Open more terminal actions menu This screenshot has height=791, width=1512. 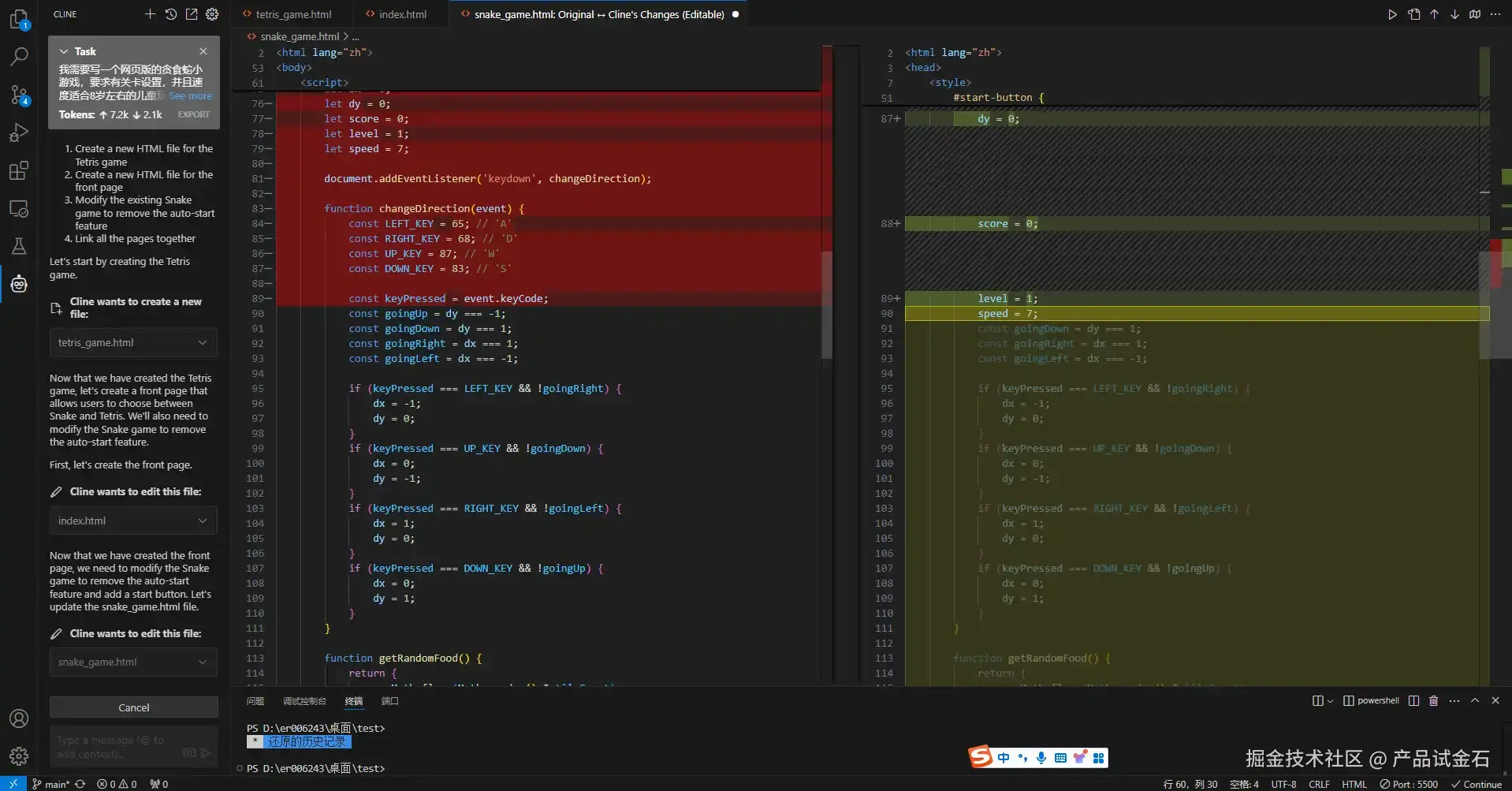tap(1454, 701)
